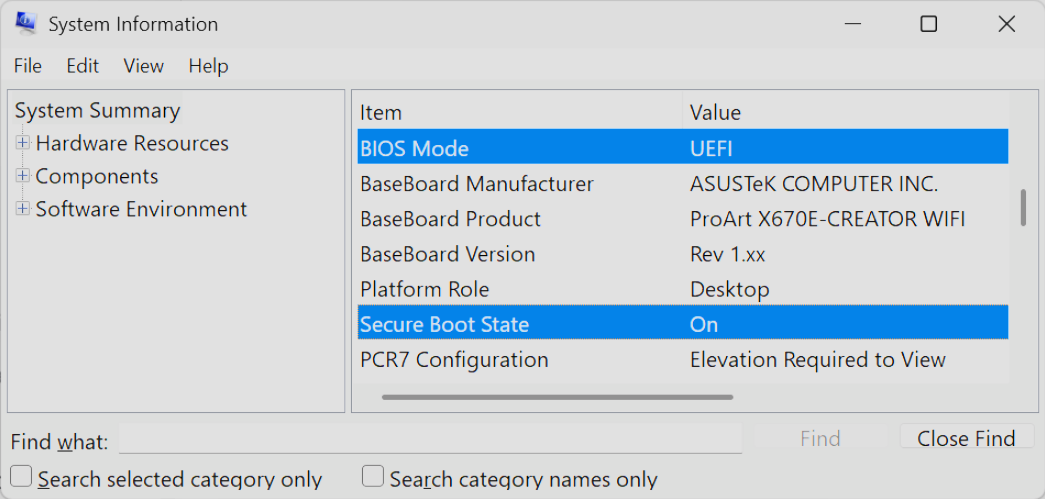Maximize the System Information window
The image size is (1045, 499).
coord(929,24)
